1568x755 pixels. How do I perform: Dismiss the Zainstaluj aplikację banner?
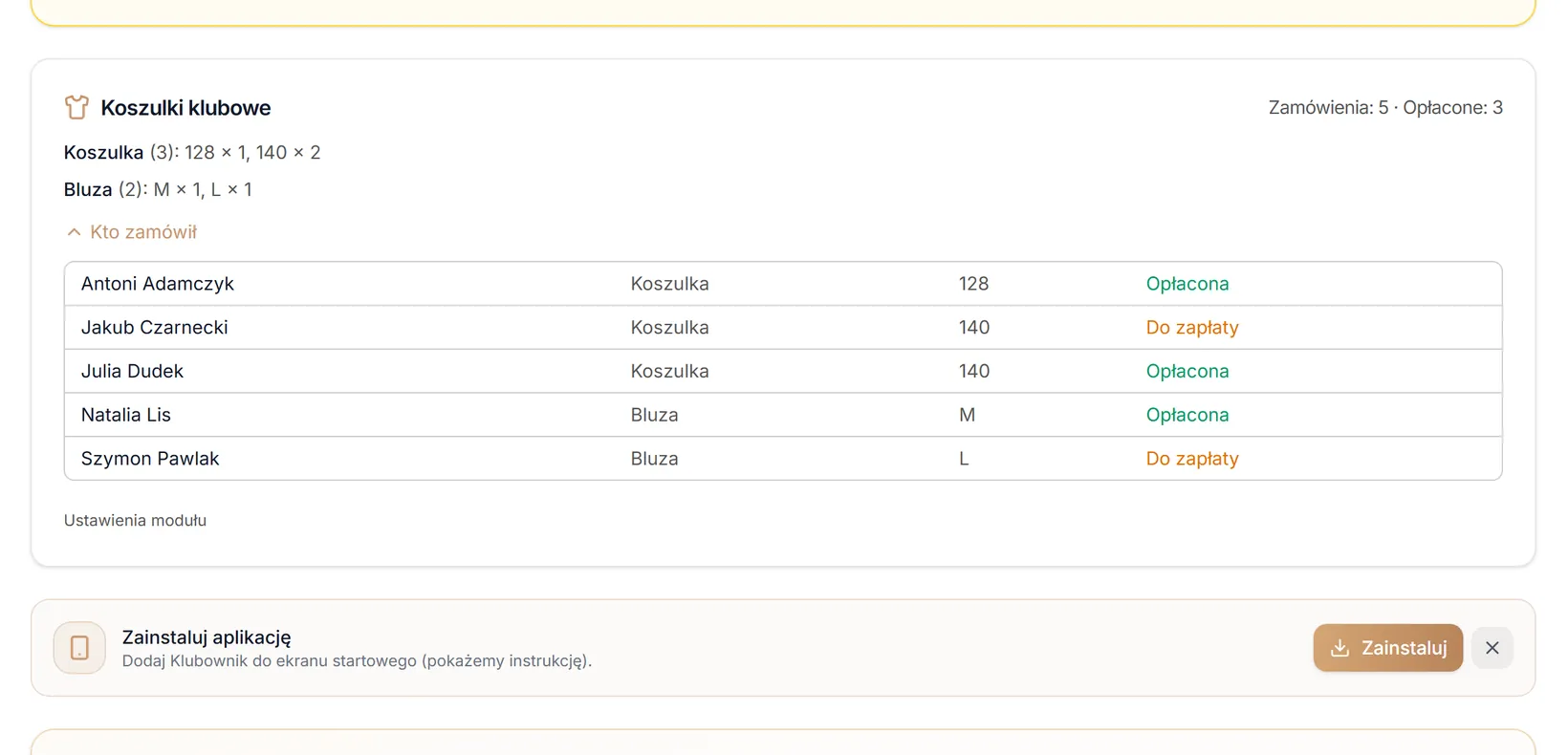tap(1492, 648)
